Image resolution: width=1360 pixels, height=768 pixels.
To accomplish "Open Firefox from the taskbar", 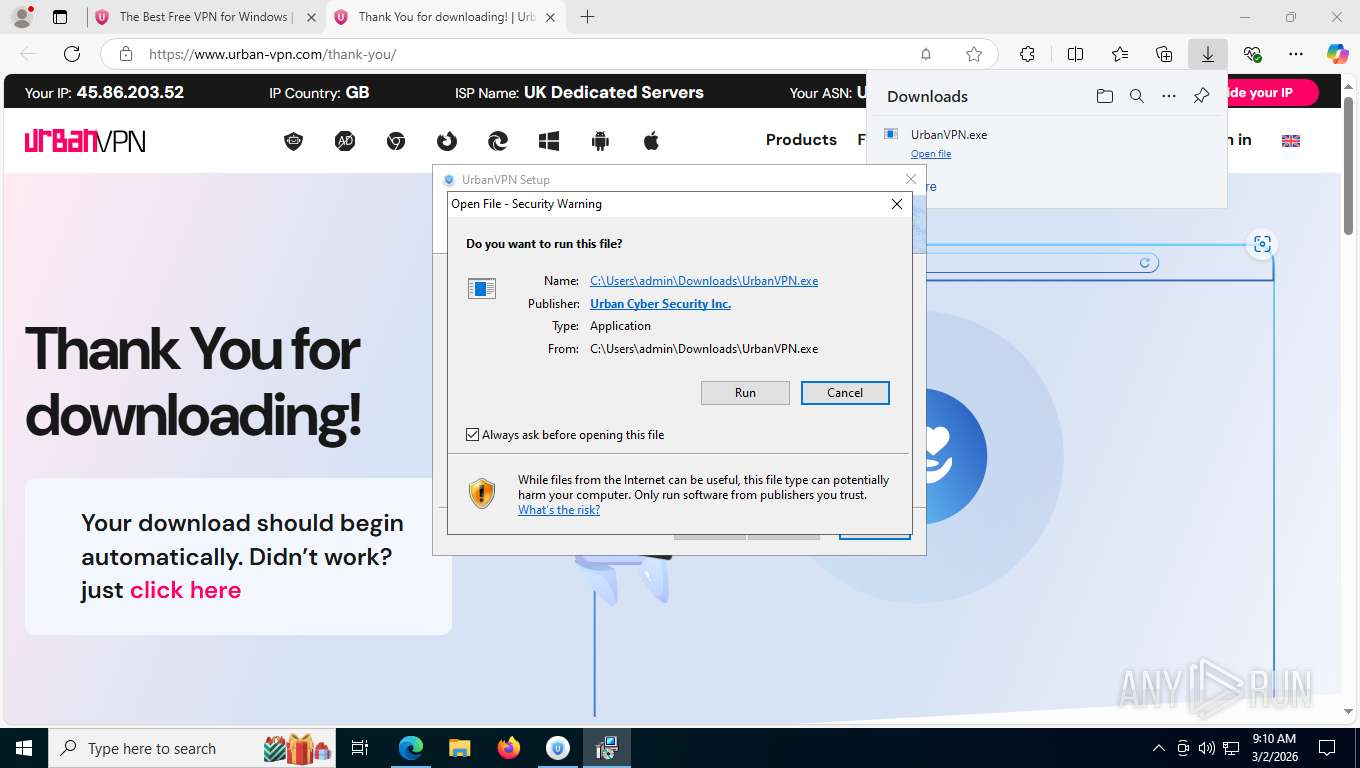I will click(509, 748).
